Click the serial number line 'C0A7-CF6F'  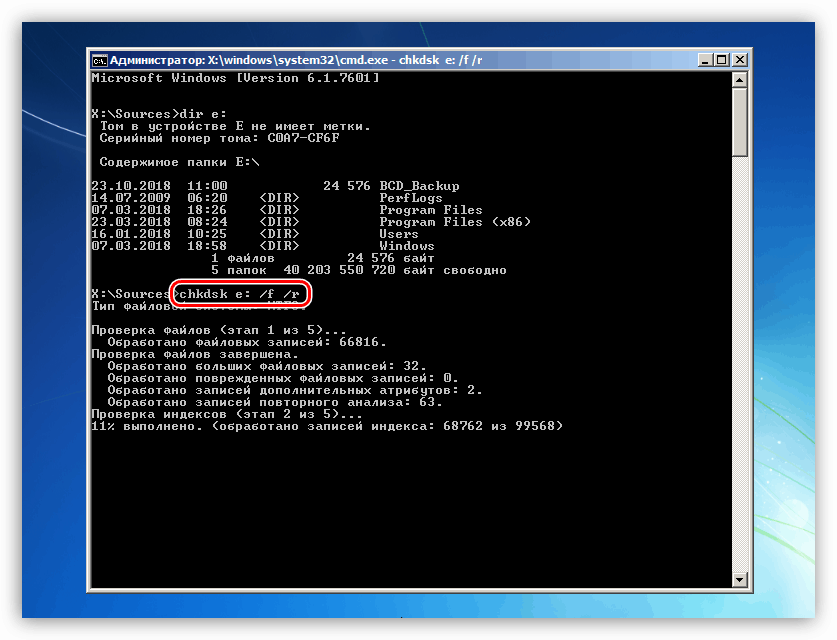(x=219, y=138)
